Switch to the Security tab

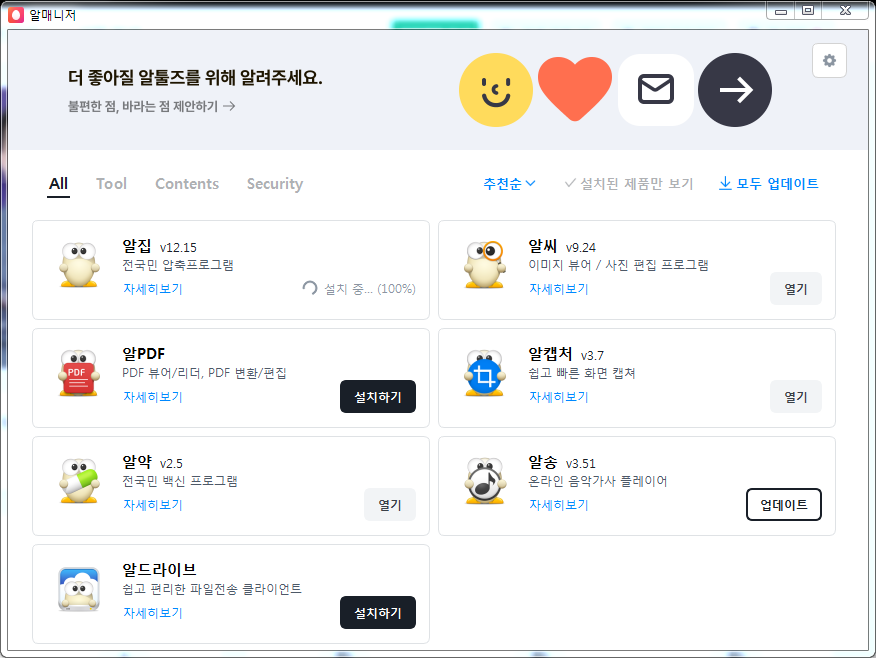274,184
